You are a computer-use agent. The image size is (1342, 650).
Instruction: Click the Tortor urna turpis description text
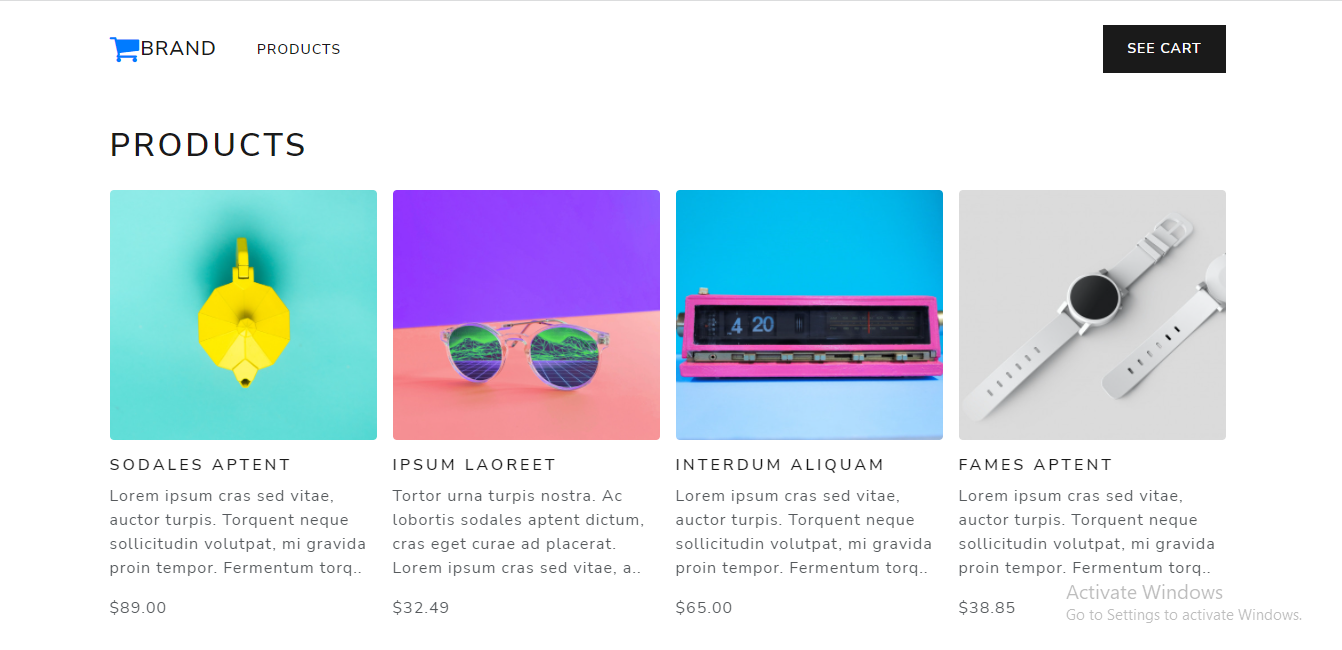point(519,532)
